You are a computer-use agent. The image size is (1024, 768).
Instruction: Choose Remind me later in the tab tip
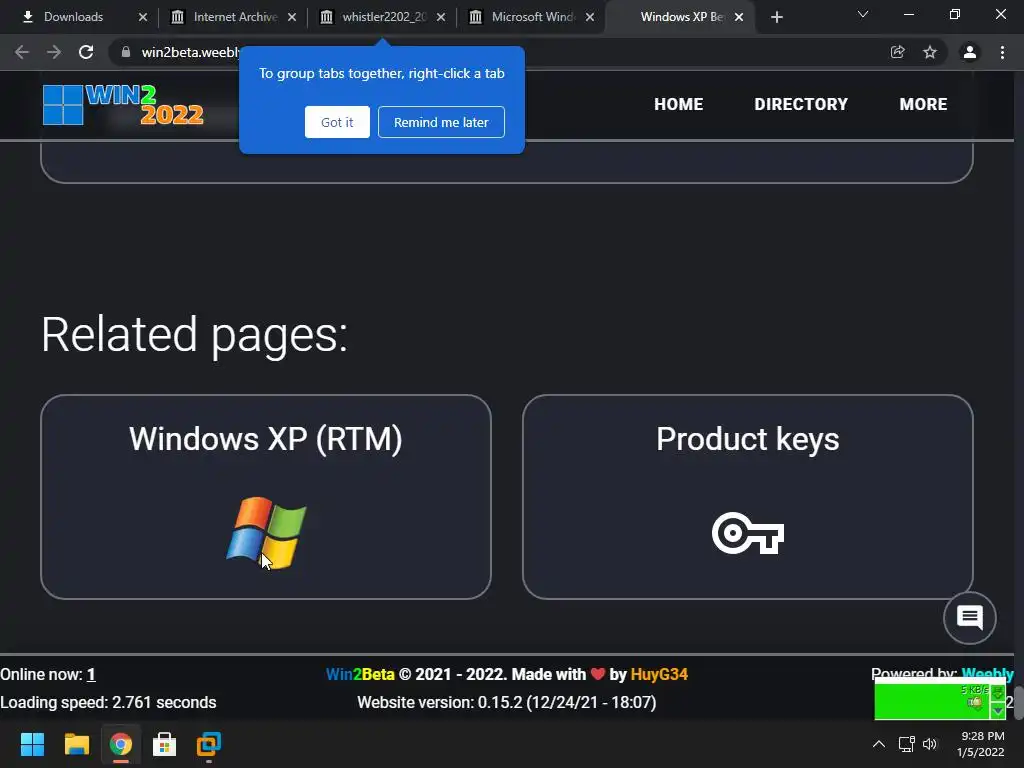coord(441,122)
